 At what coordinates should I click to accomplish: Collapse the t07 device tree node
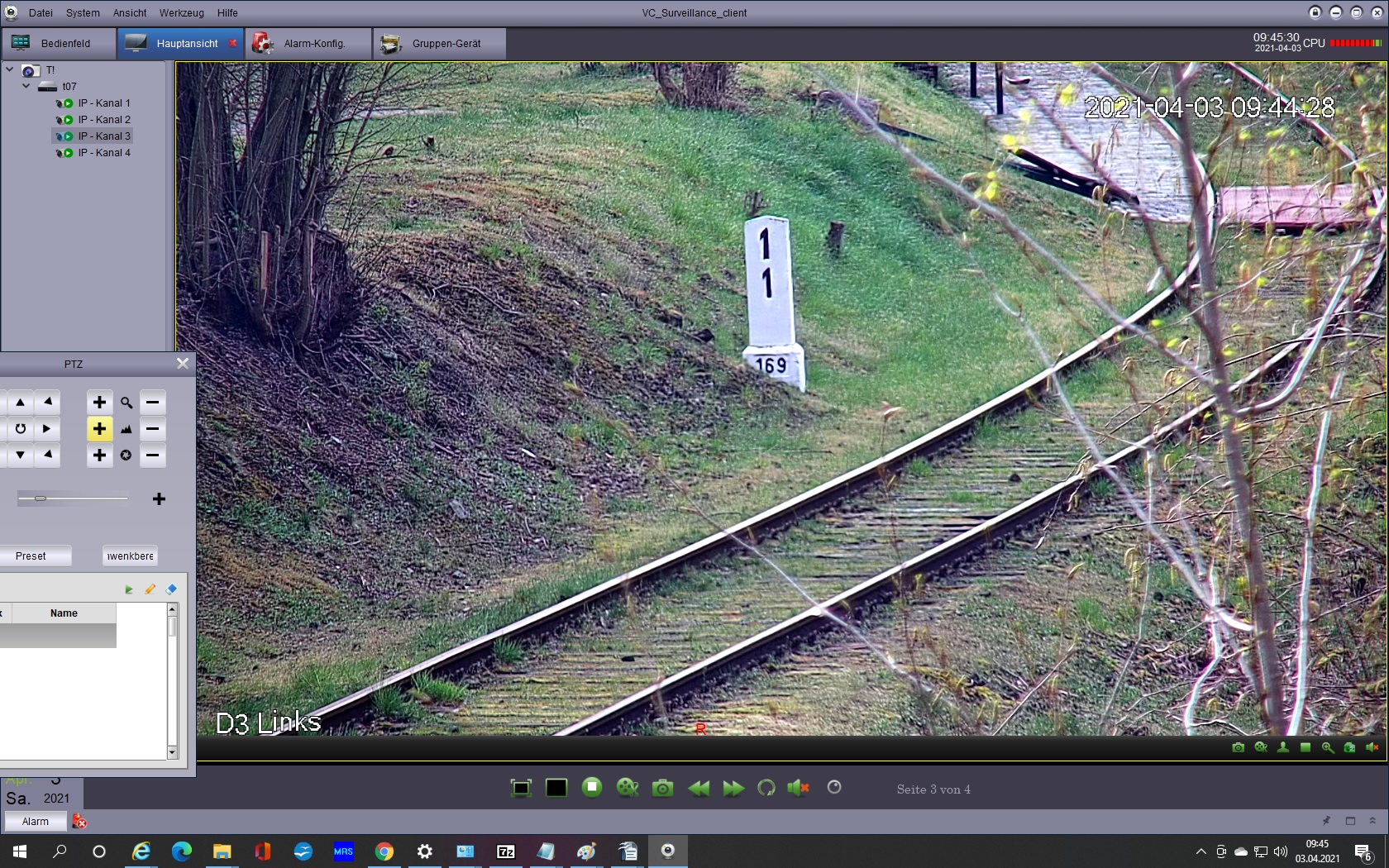click(x=26, y=86)
